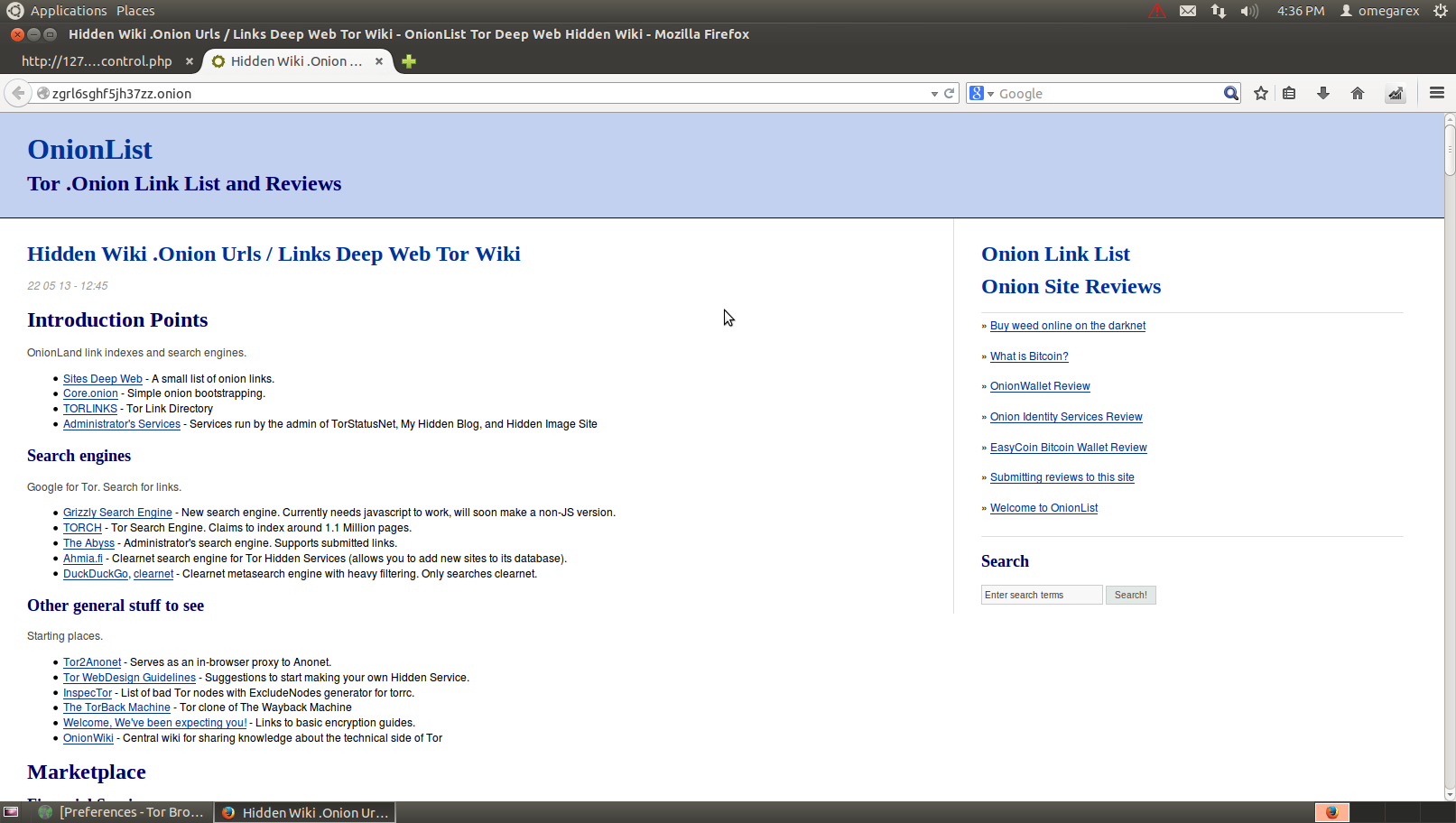The image size is (1456, 823).
Task: Open the mail indicator icon
Action: 1188,11
